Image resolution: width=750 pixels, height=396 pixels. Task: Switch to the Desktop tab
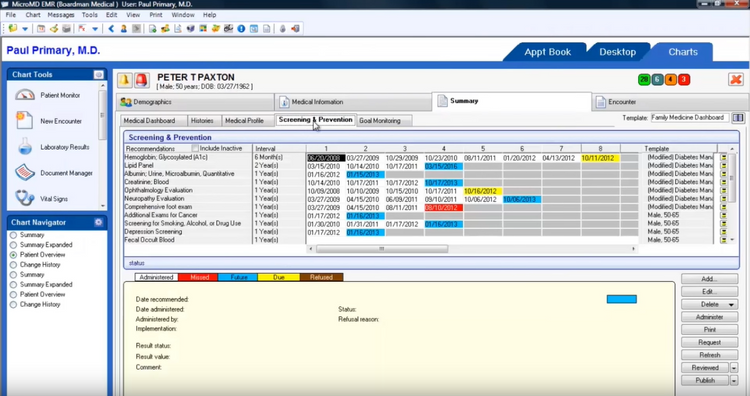(618, 52)
